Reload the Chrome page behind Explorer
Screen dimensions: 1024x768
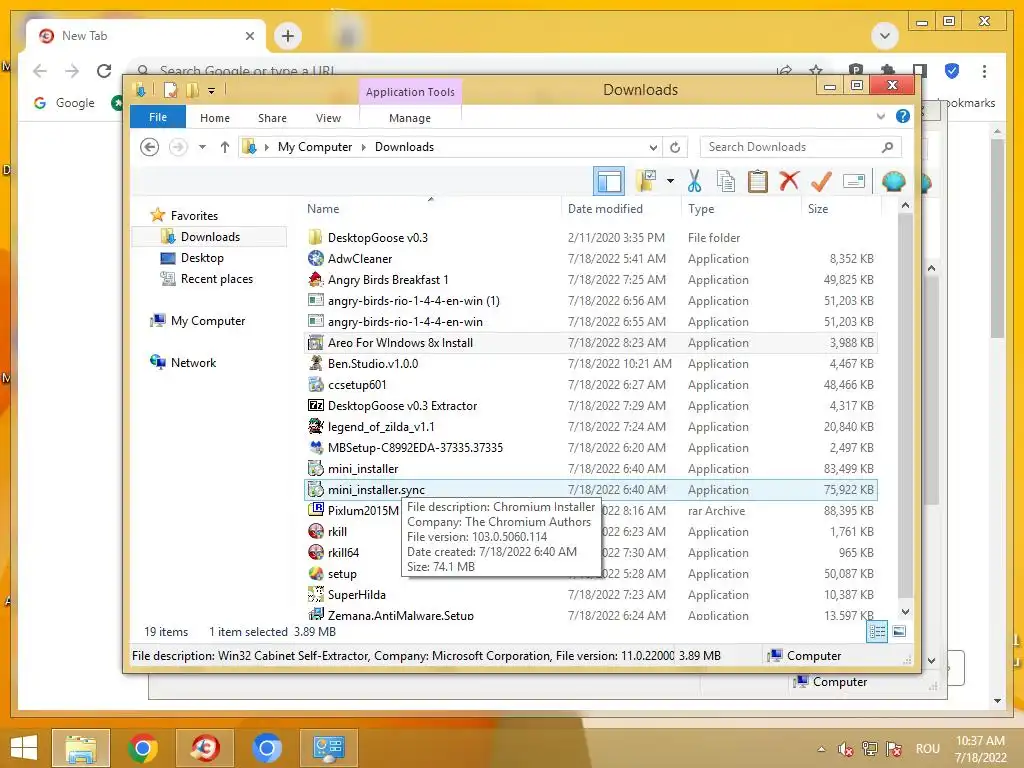(x=104, y=71)
